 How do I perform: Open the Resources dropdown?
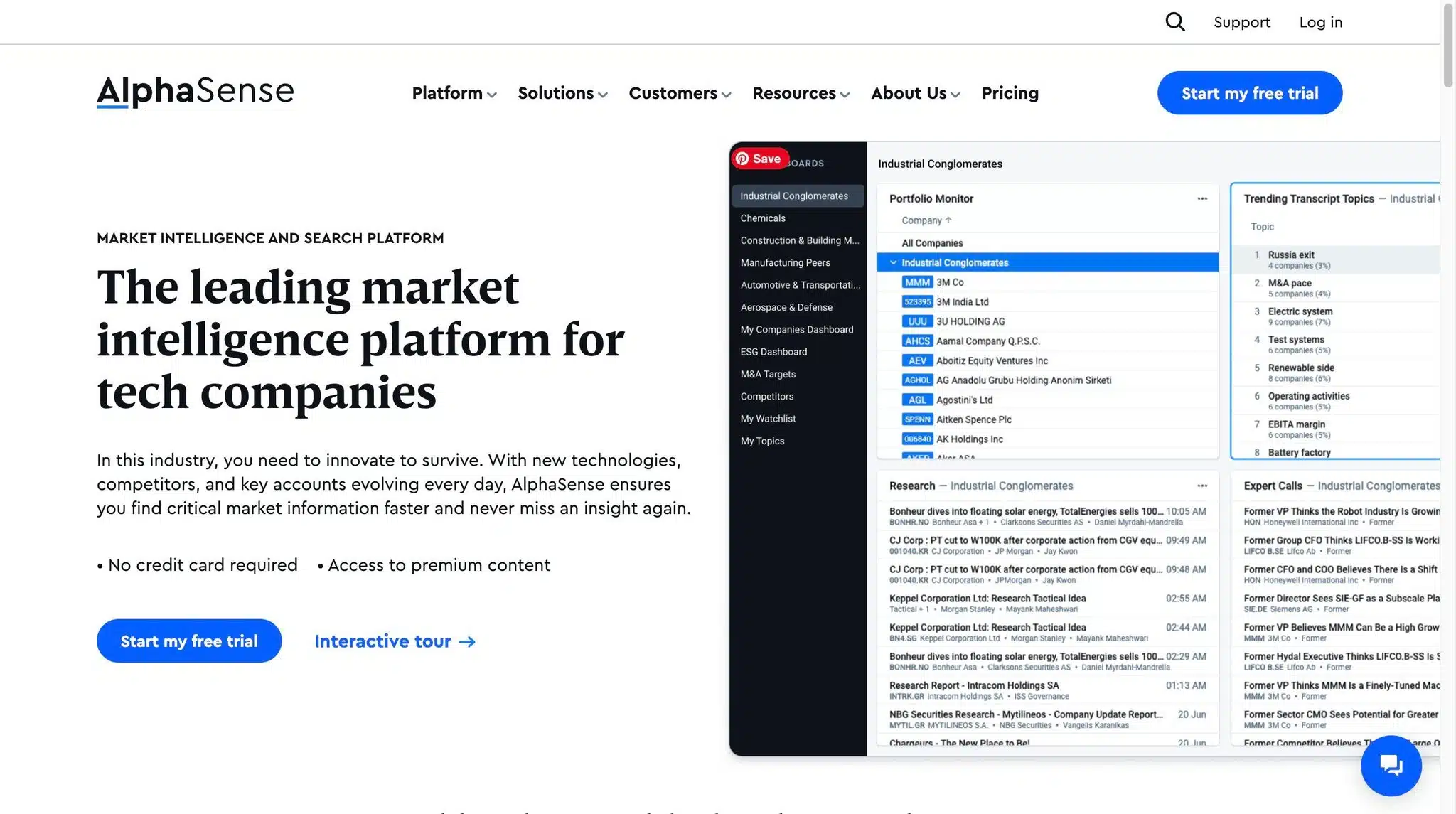pos(801,93)
